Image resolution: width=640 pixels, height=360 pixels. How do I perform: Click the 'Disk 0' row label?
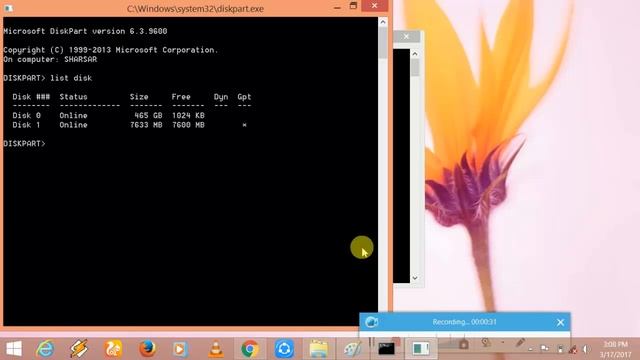coord(27,116)
